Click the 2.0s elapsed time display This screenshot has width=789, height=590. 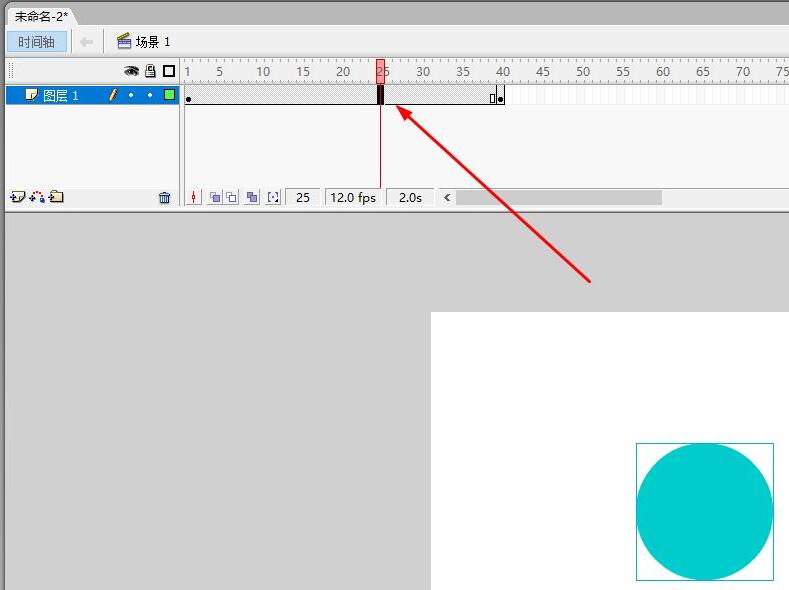tap(410, 198)
